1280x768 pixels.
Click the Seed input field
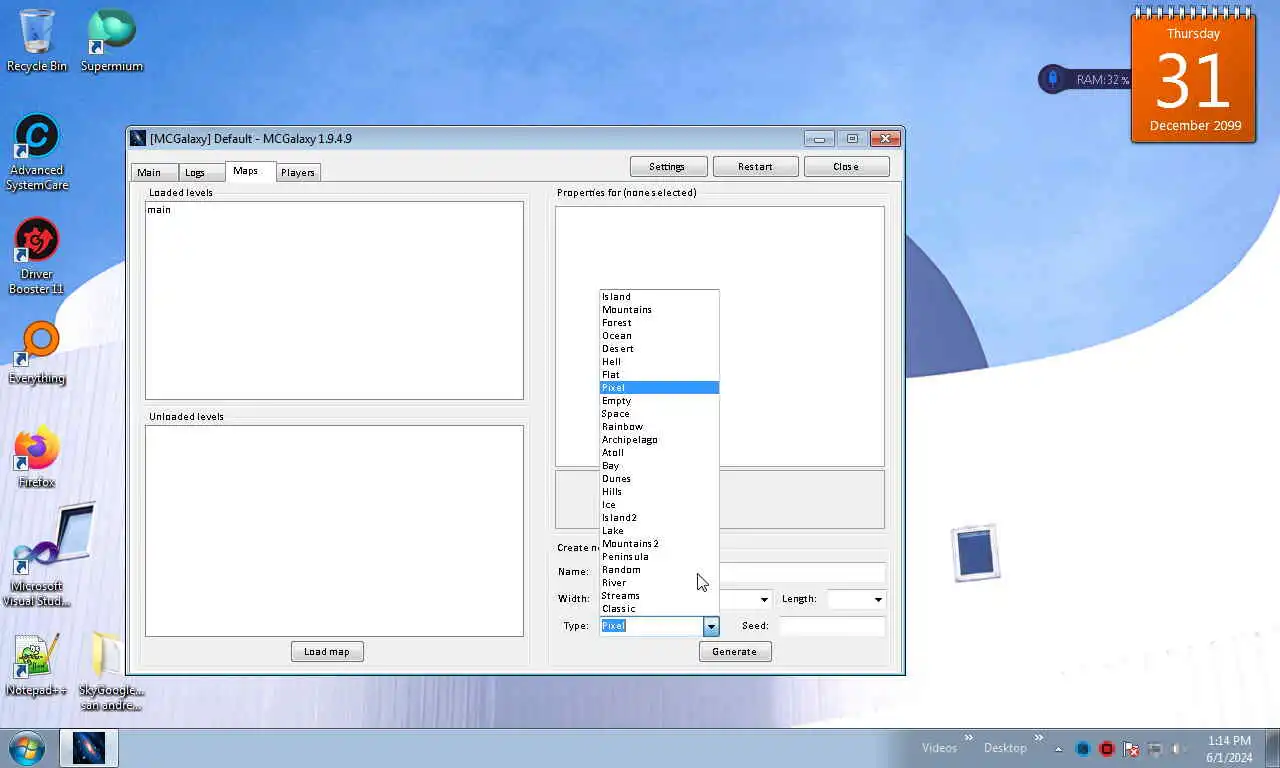[832, 626]
